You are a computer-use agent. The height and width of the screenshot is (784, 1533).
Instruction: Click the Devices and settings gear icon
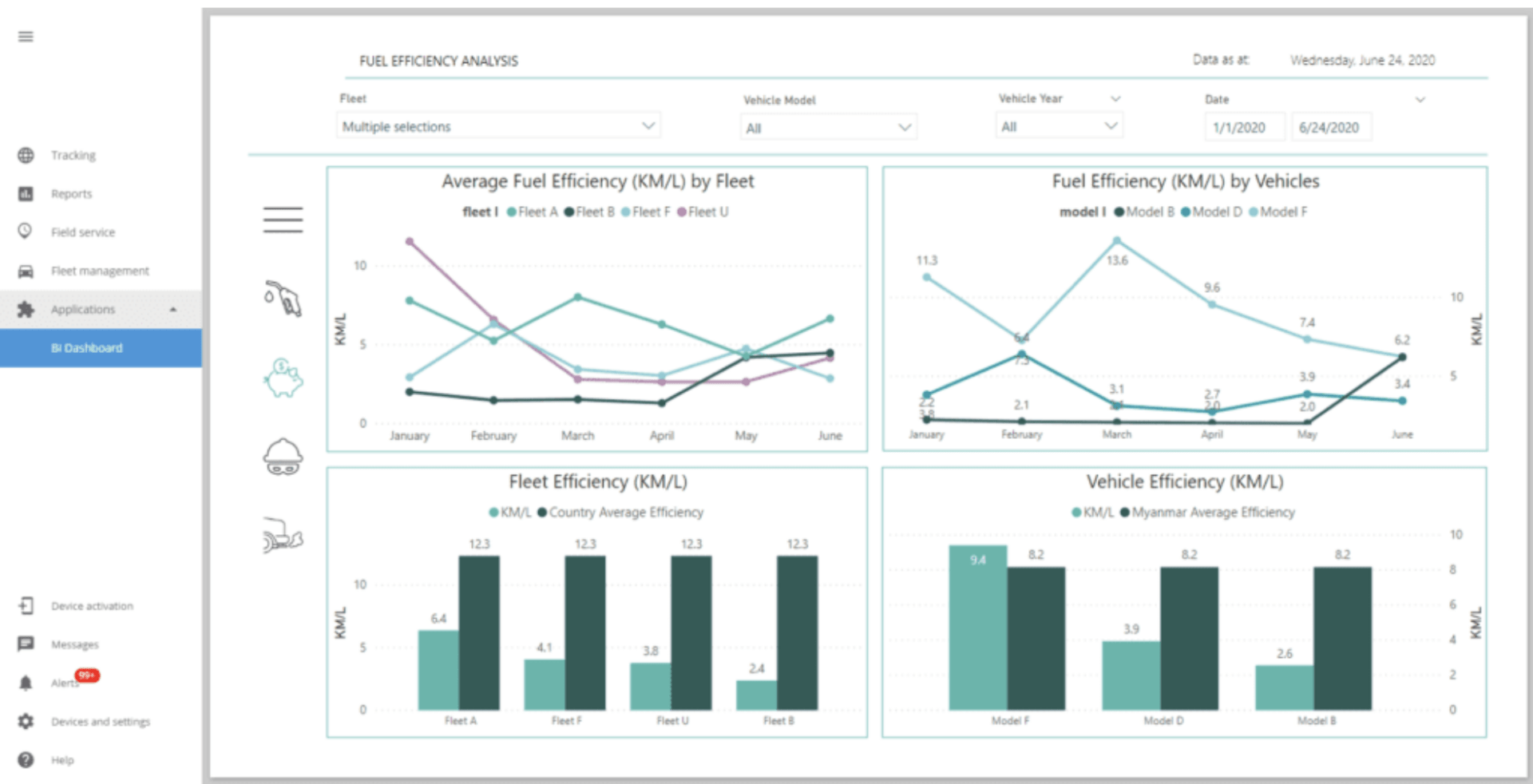click(x=26, y=721)
